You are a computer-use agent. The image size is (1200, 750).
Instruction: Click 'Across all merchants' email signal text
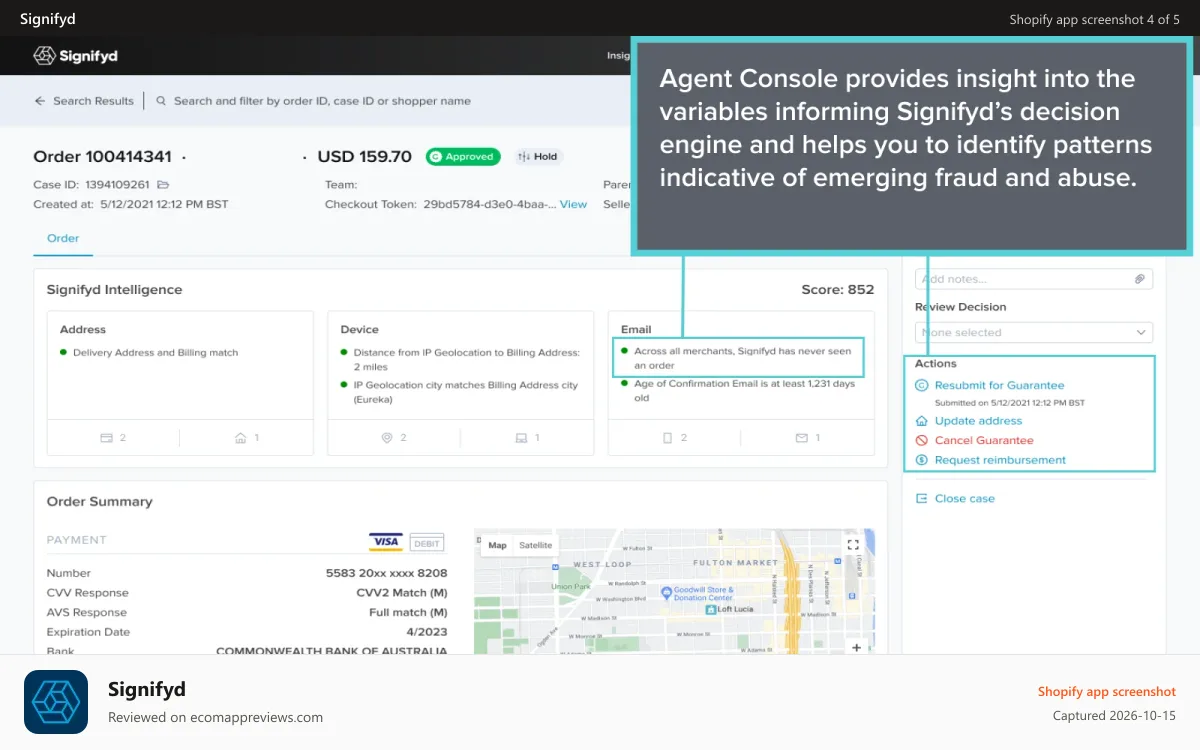pyautogui.click(x=744, y=359)
